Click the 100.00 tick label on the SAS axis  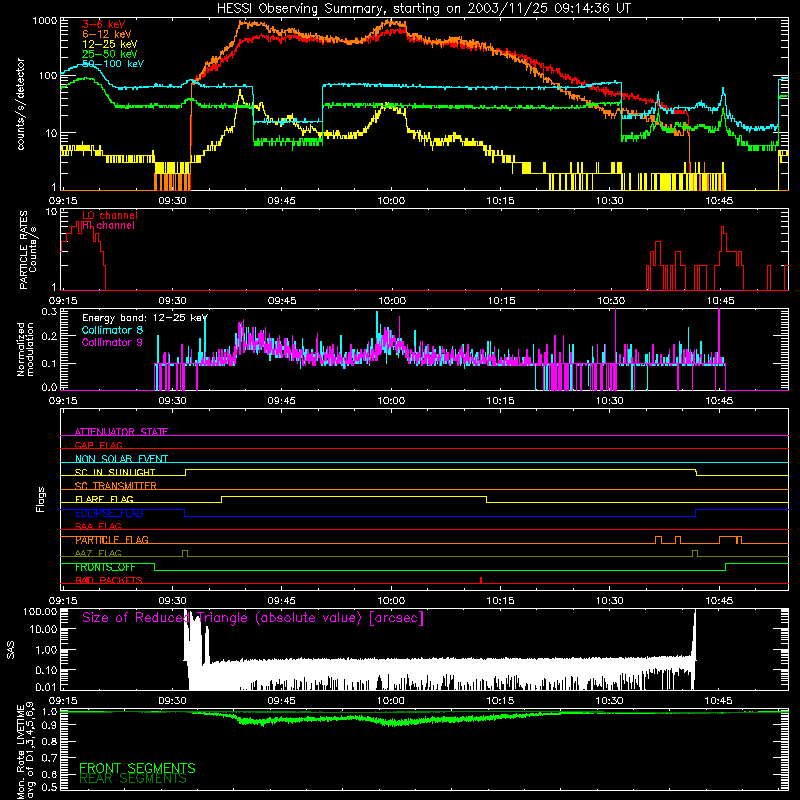click(x=40, y=611)
